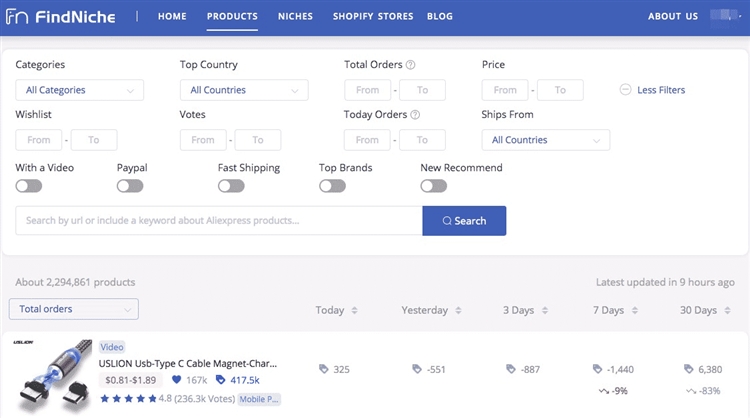This screenshot has width=750, height=418.
Task: Click the Less Filters minus circle icon
Action: pos(626,90)
